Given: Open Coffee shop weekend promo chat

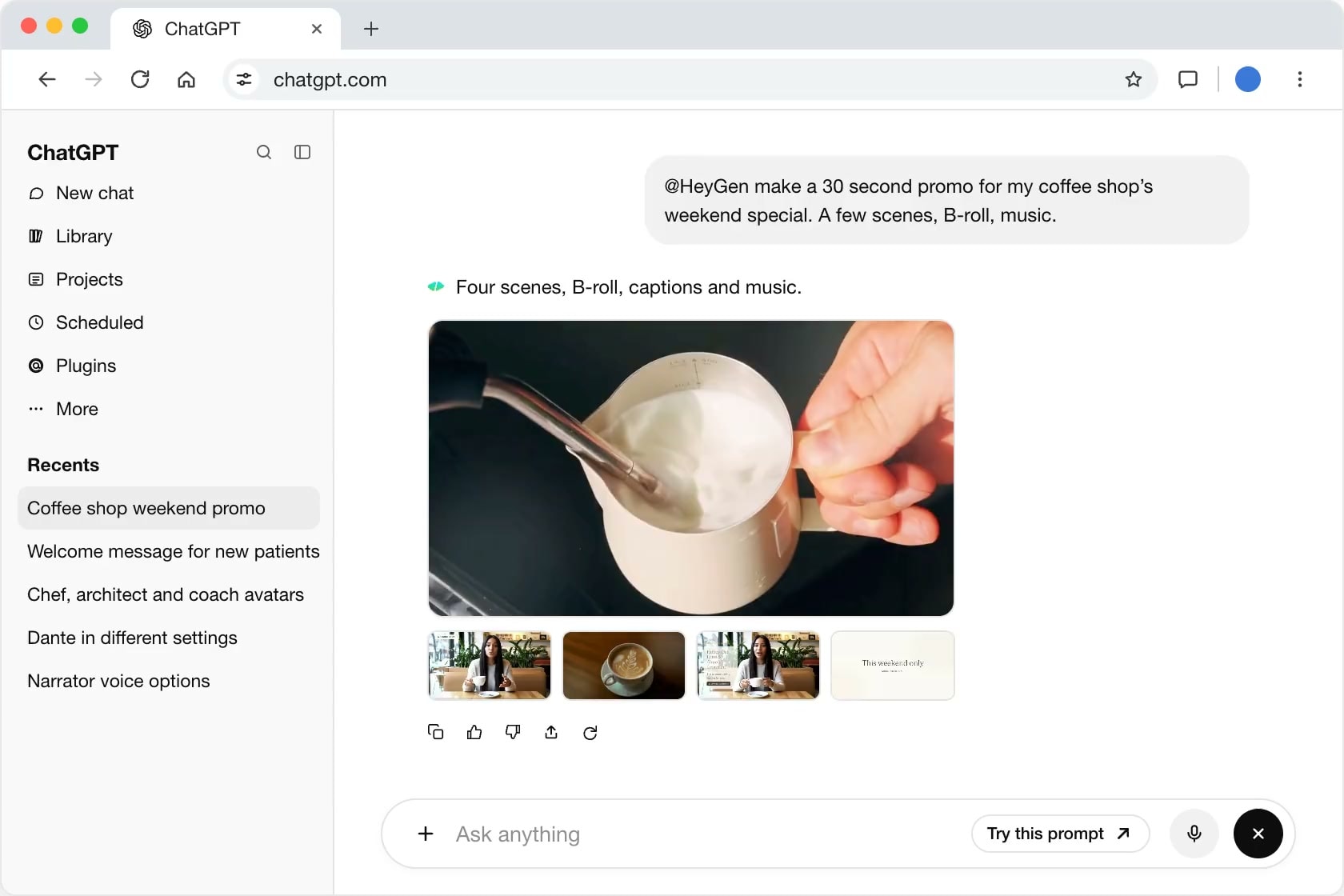Looking at the screenshot, I should pos(169,508).
